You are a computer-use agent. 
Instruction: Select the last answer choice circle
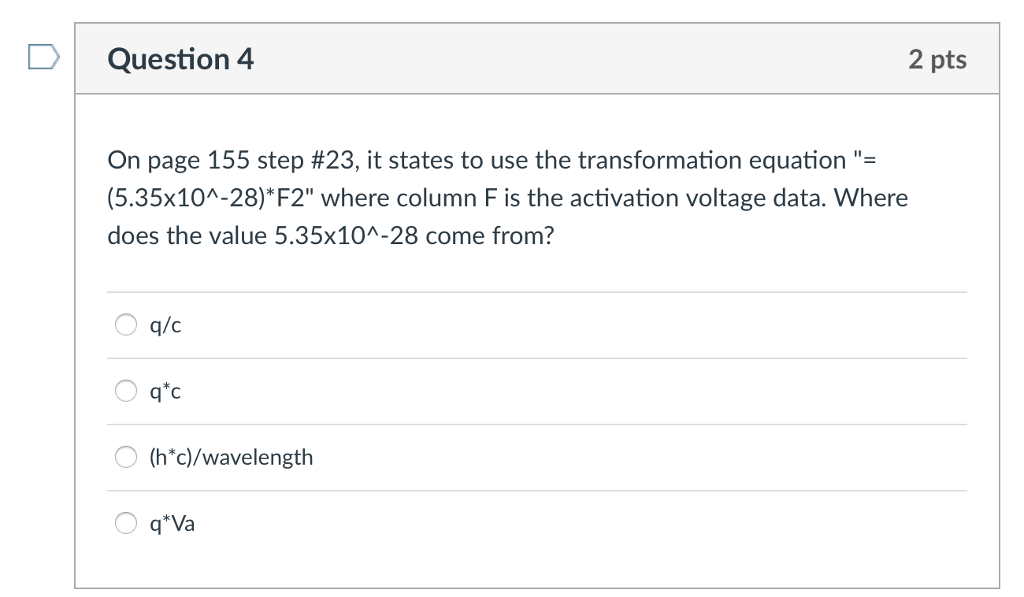[125, 523]
